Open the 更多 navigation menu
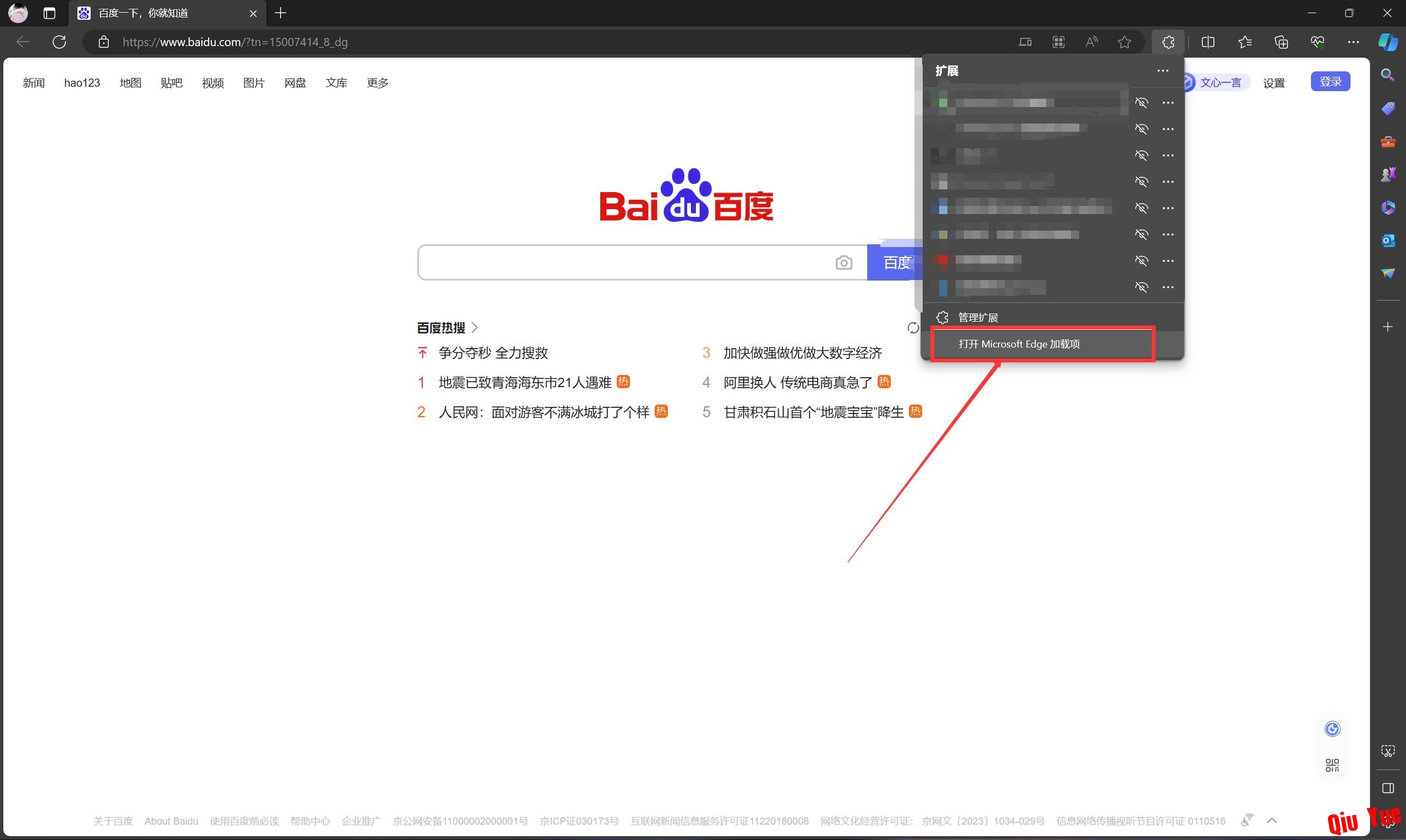Viewport: 1406px width, 840px height. pos(377,83)
